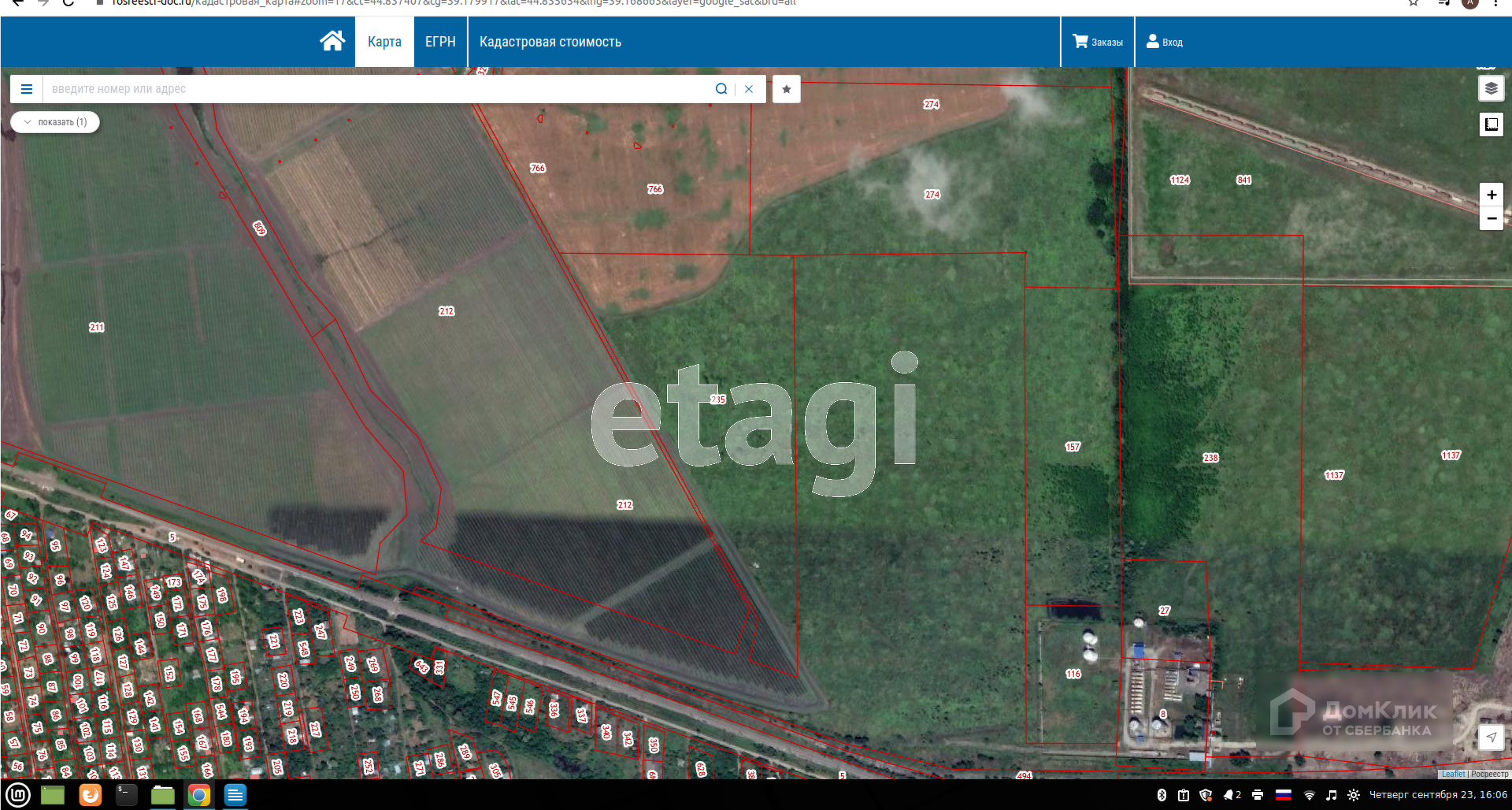This screenshot has width=1512, height=810.
Task: Open the security shield tray icon
Action: pyautogui.click(x=1206, y=795)
